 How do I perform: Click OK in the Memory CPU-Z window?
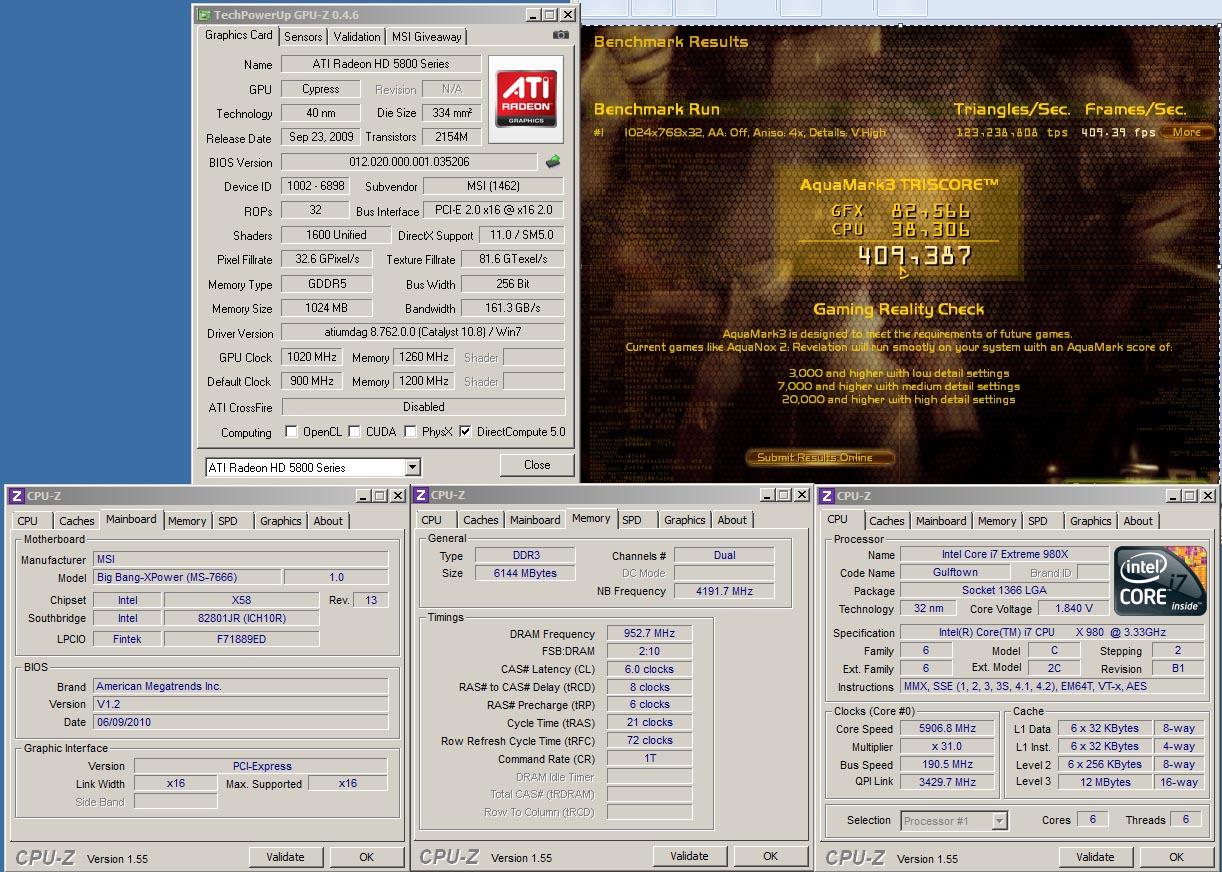pos(771,856)
